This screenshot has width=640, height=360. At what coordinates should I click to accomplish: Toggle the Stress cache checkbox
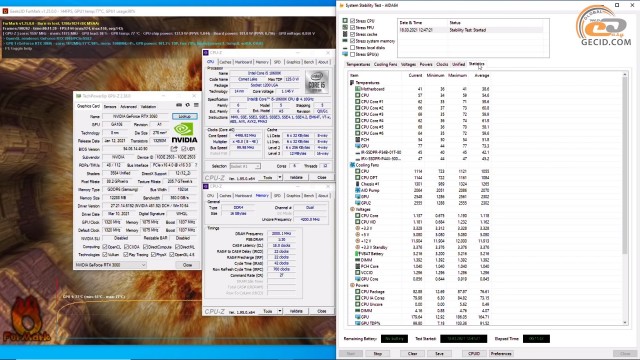point(352,34)
